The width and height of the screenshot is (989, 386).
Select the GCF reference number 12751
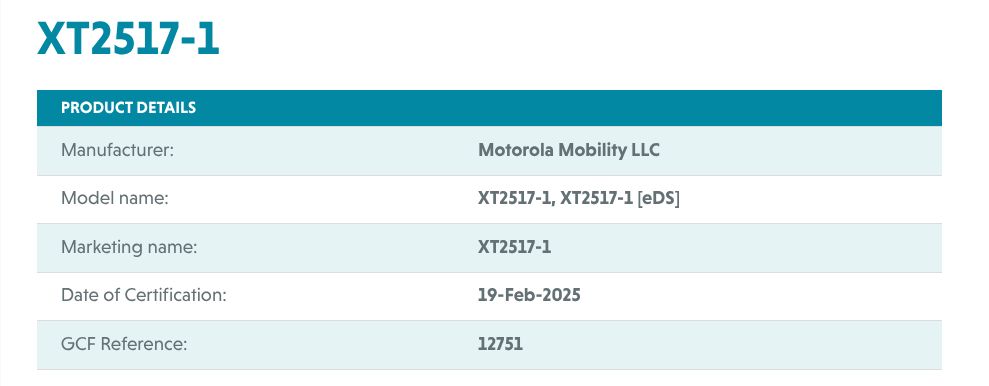click(x=501, y=344)
